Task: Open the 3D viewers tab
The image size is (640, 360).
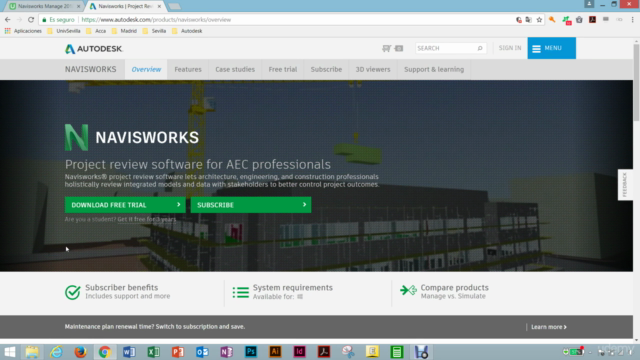Action: (373, 69)
